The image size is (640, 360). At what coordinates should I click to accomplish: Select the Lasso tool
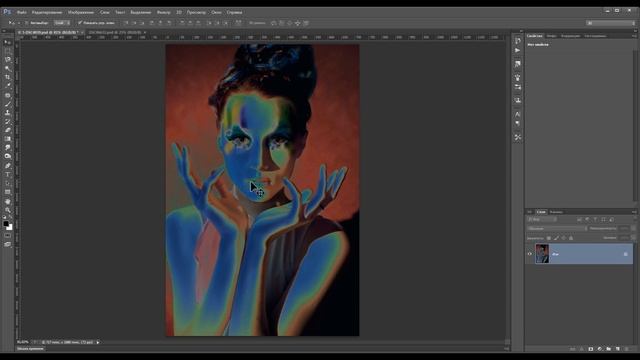pos(7,60)
